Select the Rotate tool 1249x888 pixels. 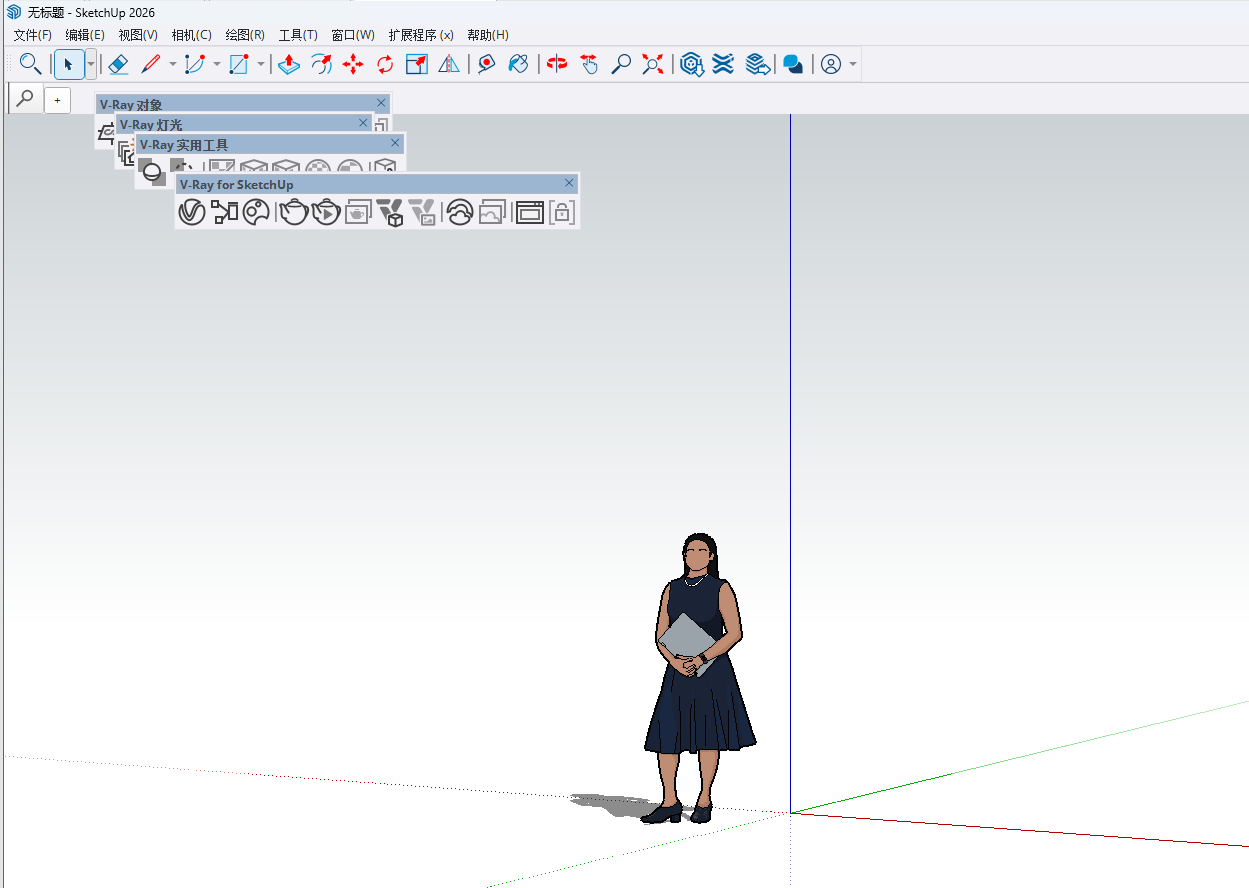(385, 64)
